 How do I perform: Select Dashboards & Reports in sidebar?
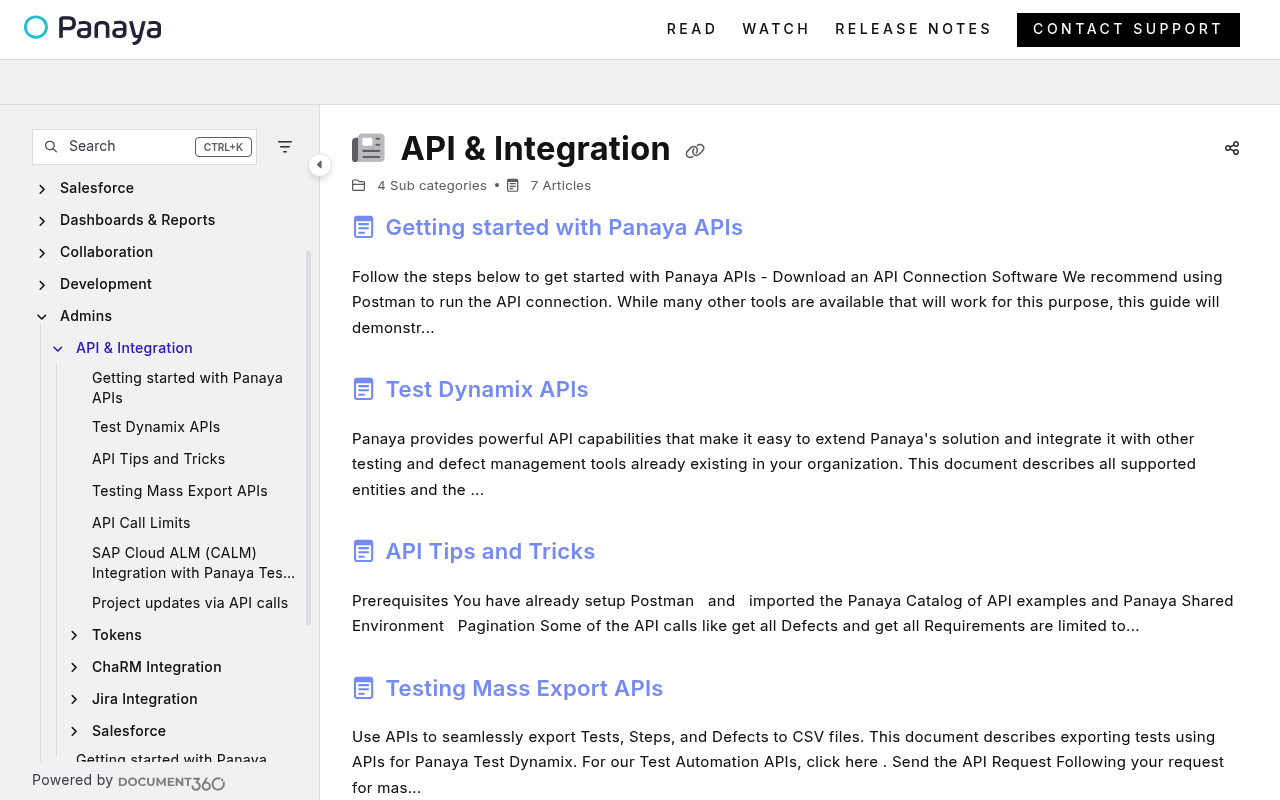coord(137,220)
